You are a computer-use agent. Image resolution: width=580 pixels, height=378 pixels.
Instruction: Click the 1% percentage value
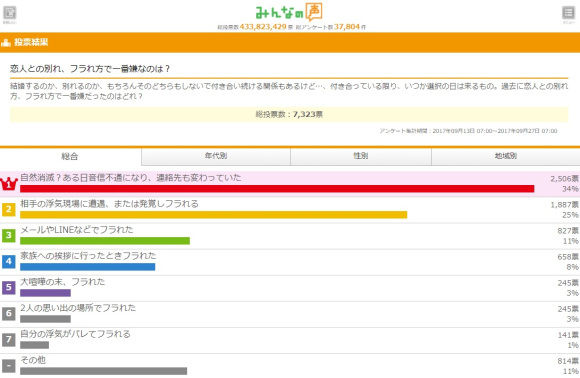573,345
